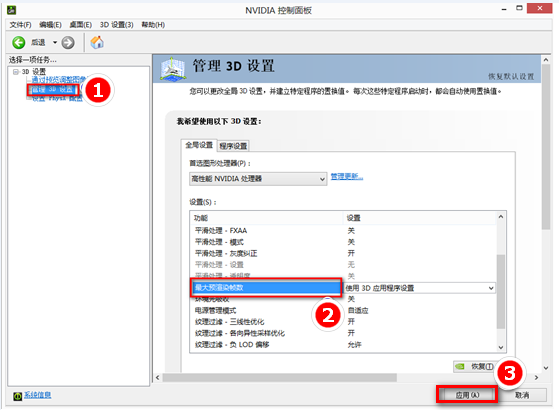Select 通过预览调整图像设置 in the tree

[59, 80]
